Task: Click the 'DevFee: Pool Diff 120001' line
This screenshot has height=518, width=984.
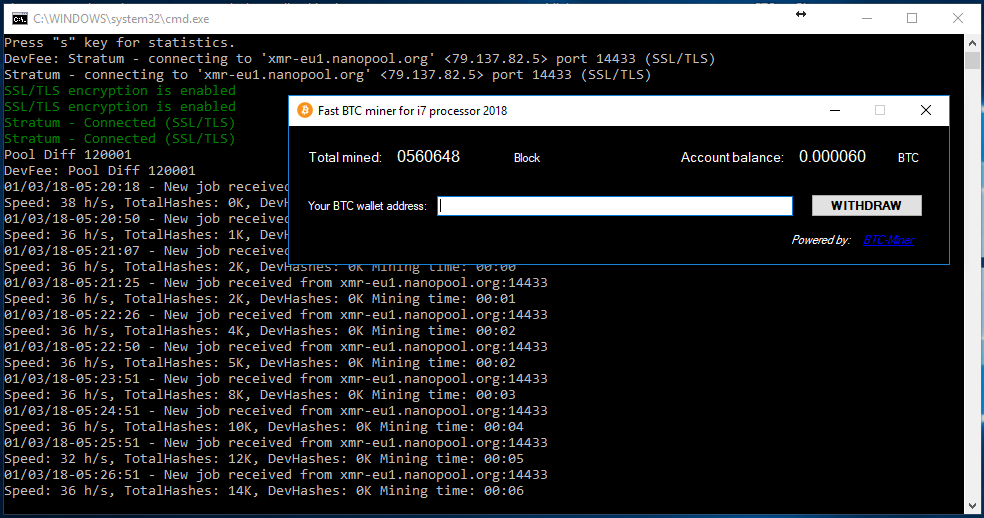Action: 100,171
